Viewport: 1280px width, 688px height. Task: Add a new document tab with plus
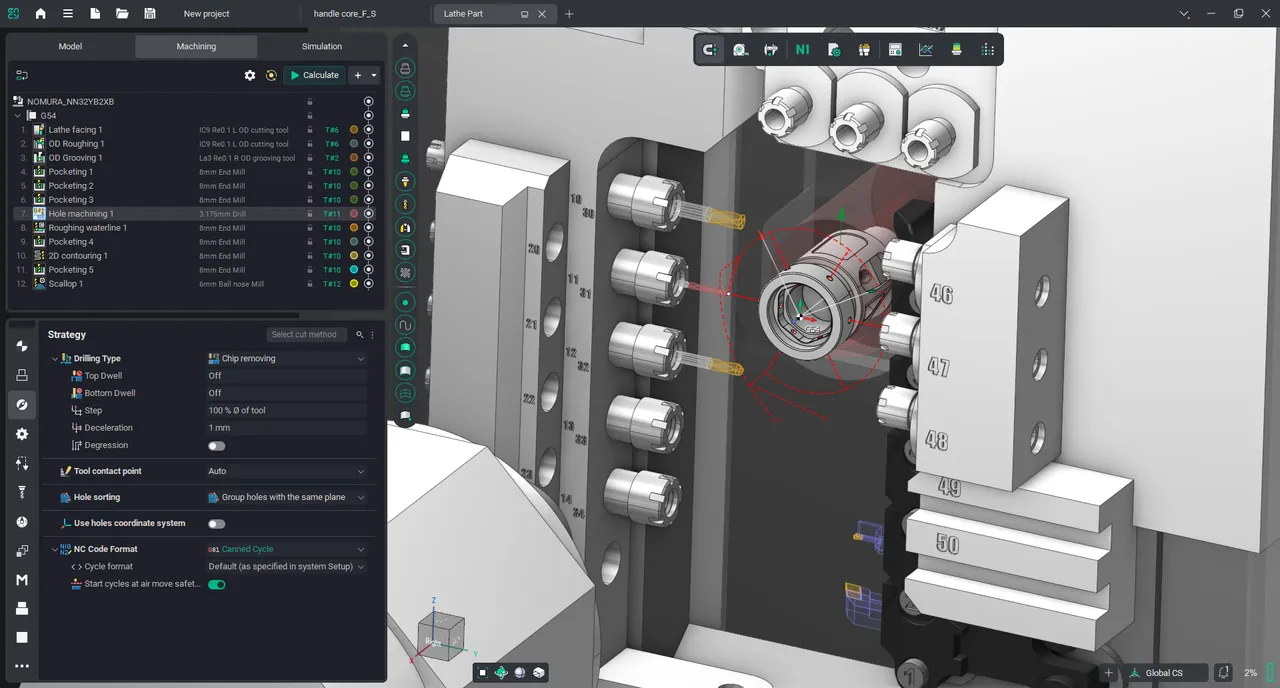tap(569, 14)
